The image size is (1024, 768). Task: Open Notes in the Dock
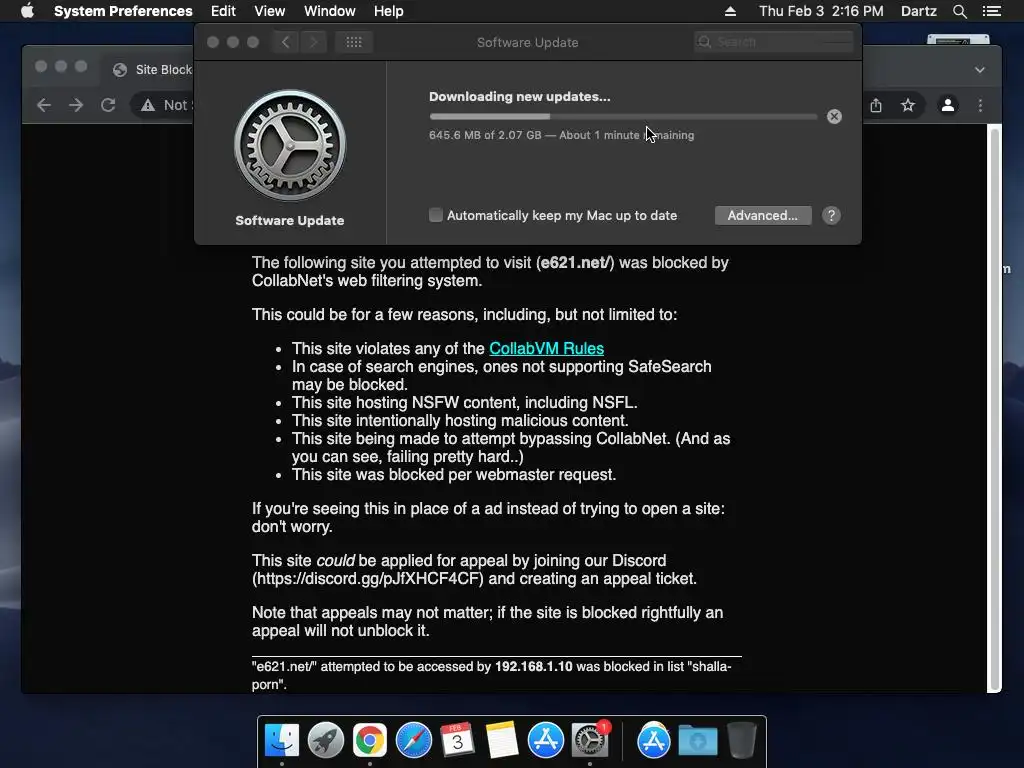point(502,740)
